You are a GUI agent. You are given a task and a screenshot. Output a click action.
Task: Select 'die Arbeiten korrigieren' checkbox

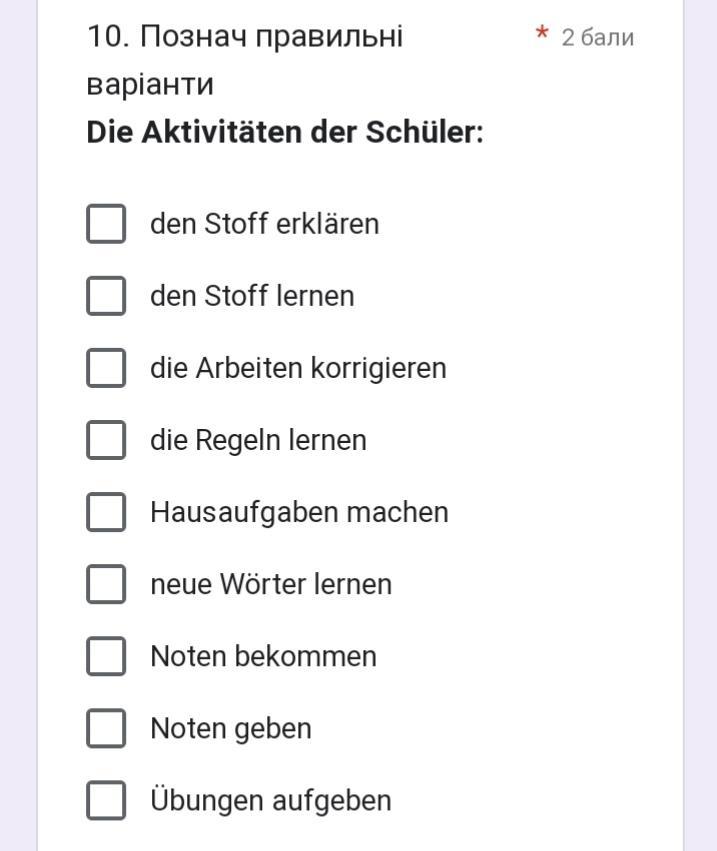(106, 368)
